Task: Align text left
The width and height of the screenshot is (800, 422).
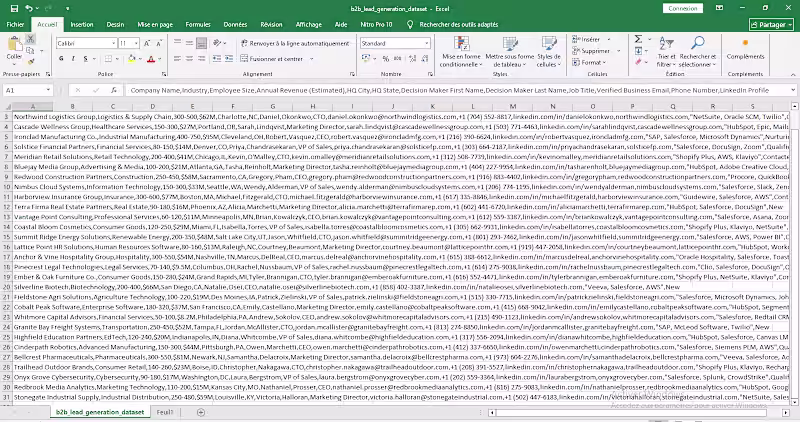Action: tap(177, 59)
